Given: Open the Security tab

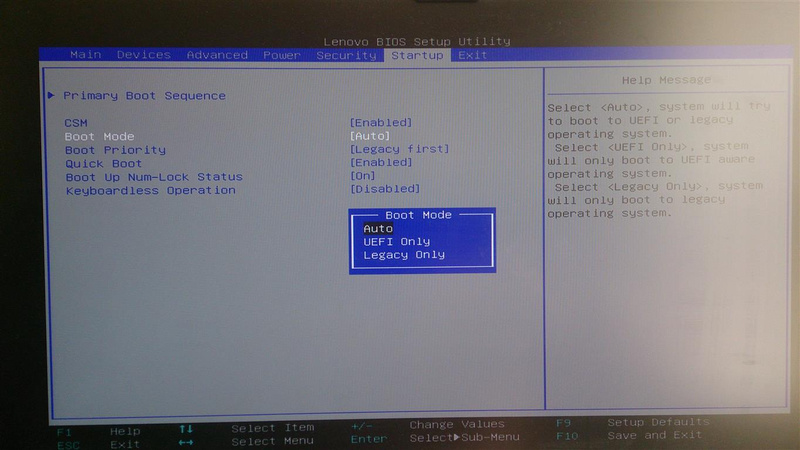Looking at the screenshot, I should [346, 55].
